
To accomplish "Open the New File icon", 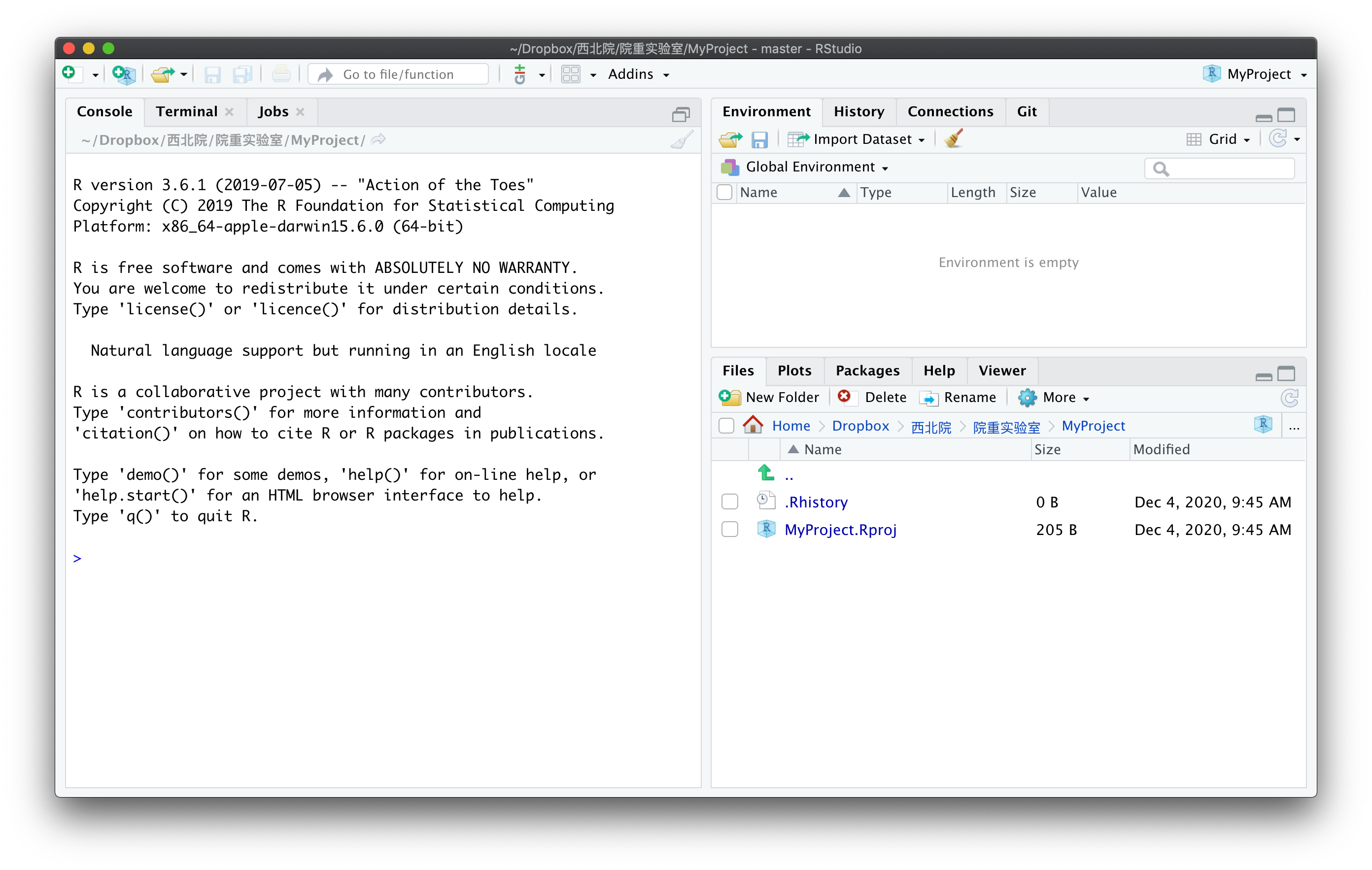I will tap(71, 74).
